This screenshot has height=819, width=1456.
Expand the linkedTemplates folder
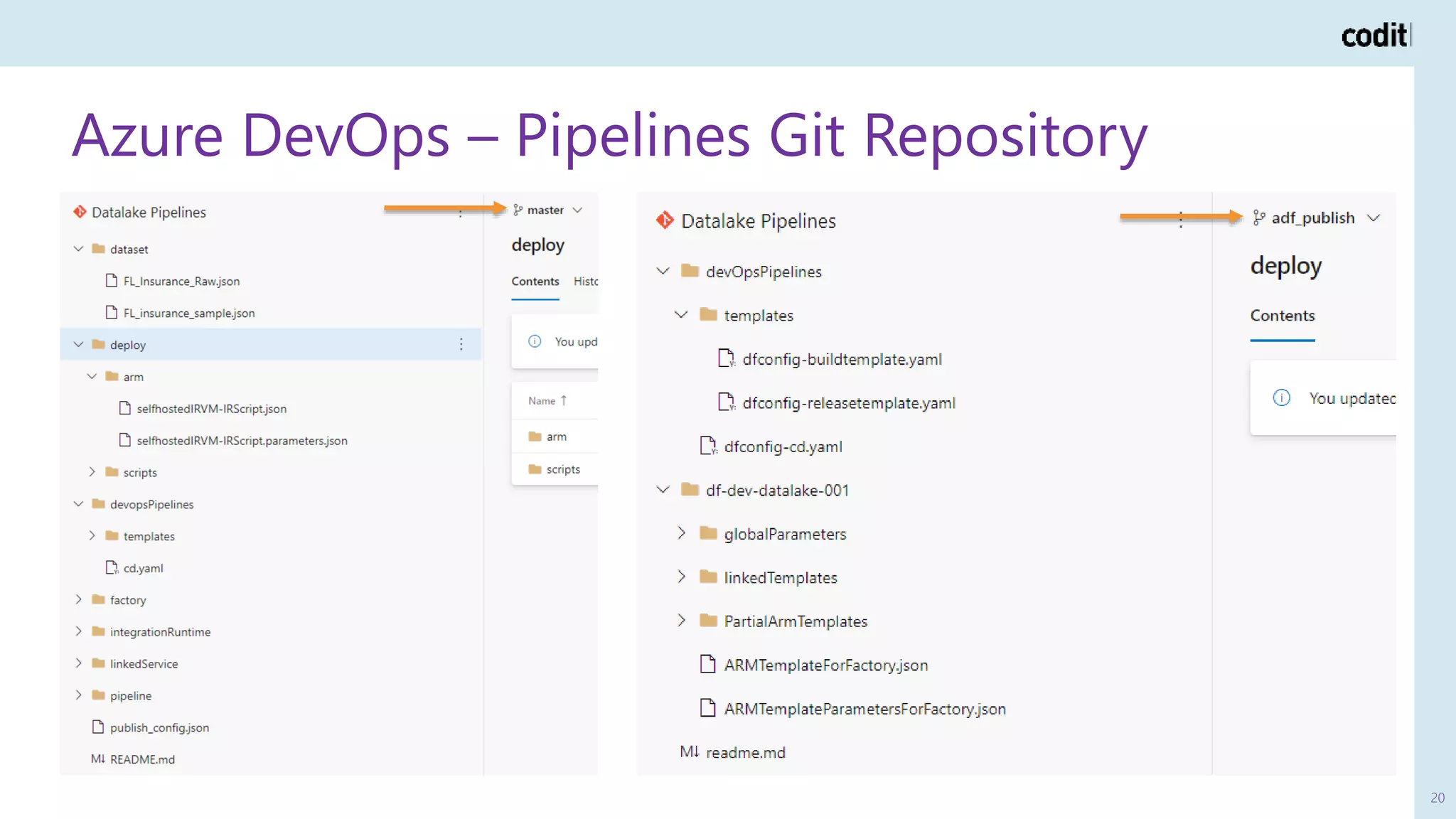(x=681, y=577)
